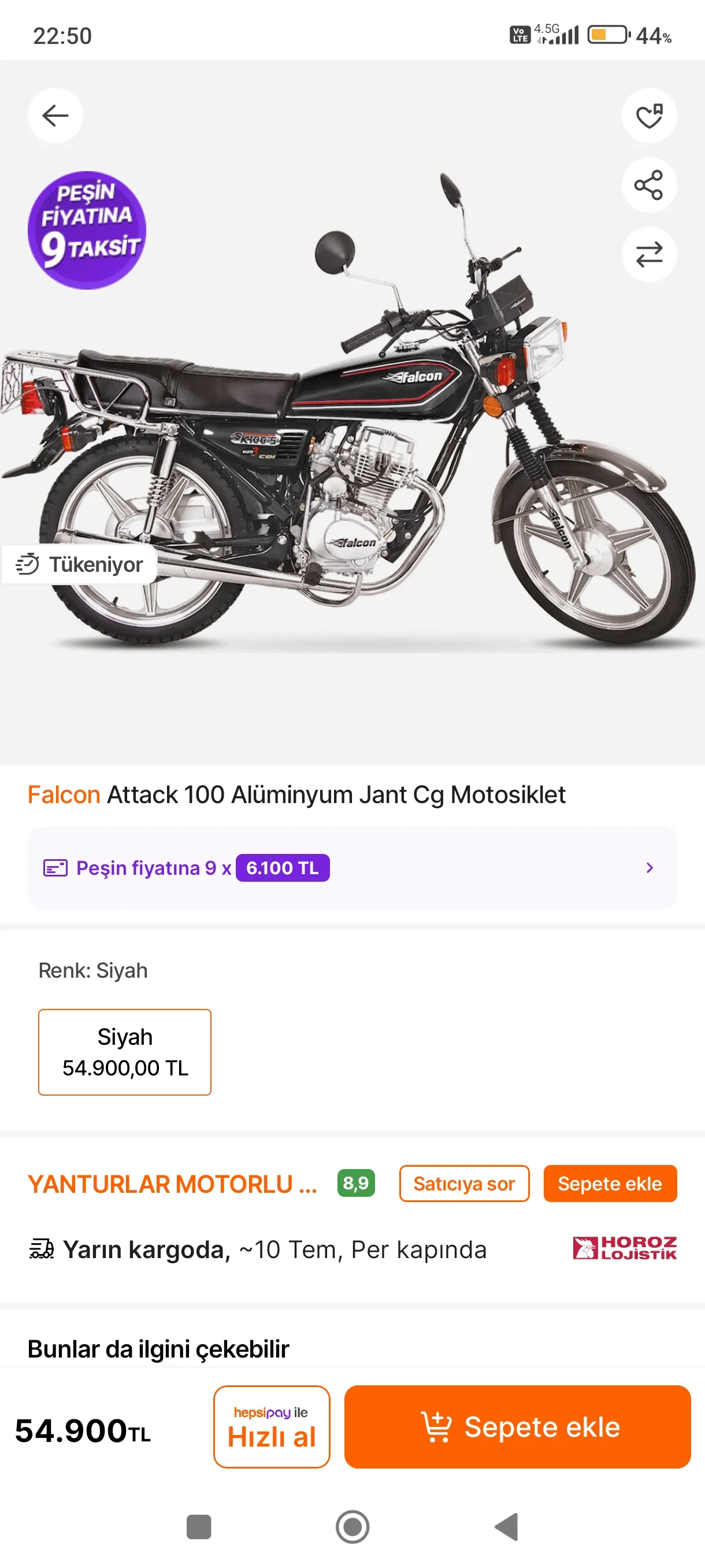
Task: Open Peşin fiyatına 9 x installment row
Action: pos(186,867)
